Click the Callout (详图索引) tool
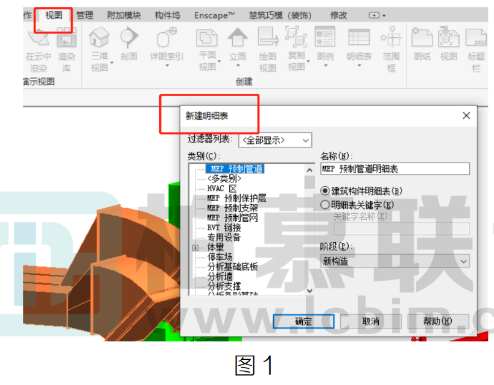 pyautogui.click(x=166, y=37)
